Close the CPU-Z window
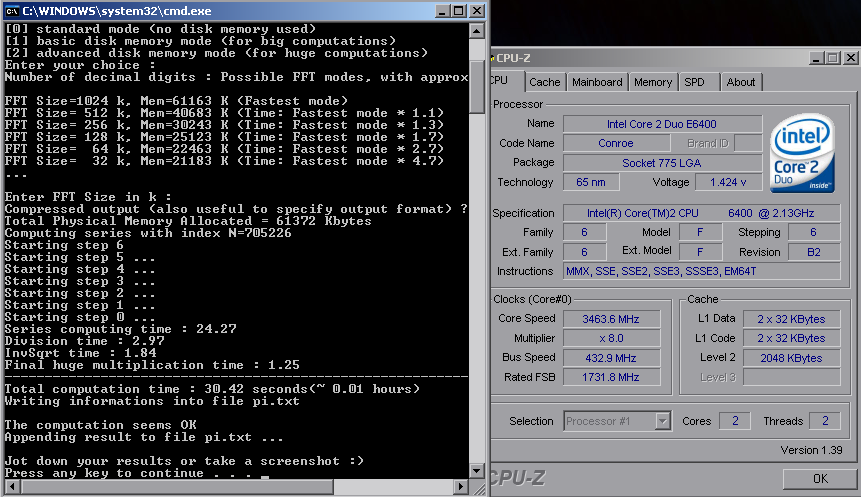Screen dimensions: 861x497 851,58
